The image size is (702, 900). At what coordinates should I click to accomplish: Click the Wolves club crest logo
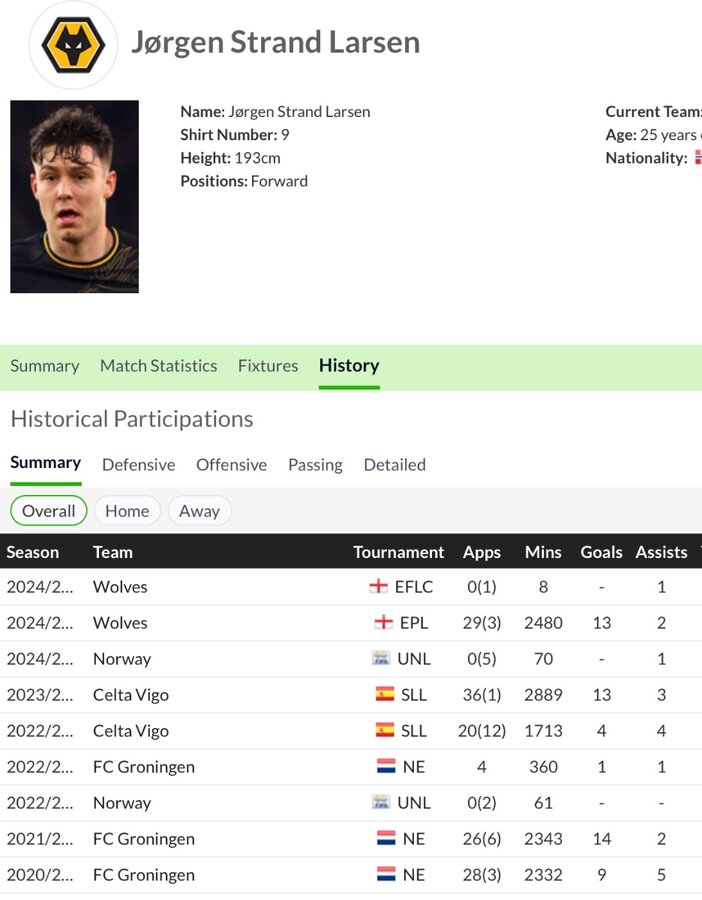[73, 45]
